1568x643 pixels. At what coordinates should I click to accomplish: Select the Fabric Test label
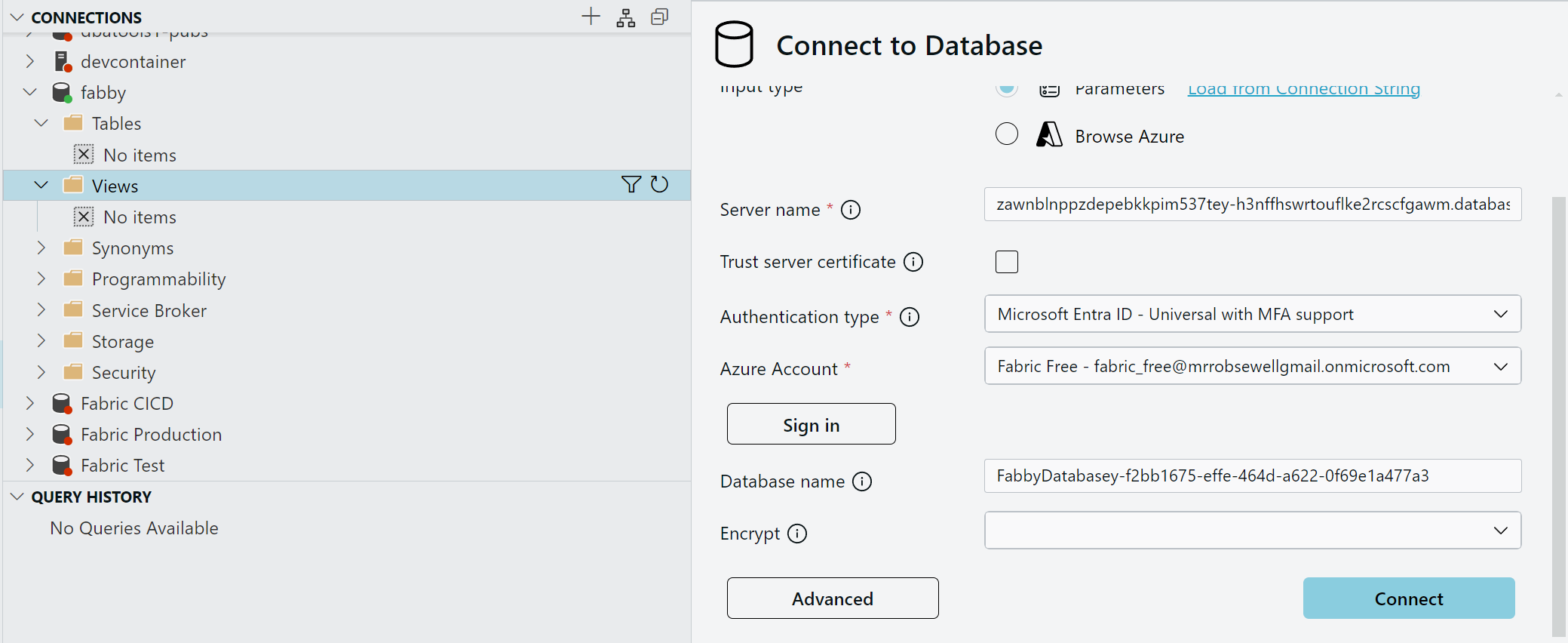click(122, 466)
